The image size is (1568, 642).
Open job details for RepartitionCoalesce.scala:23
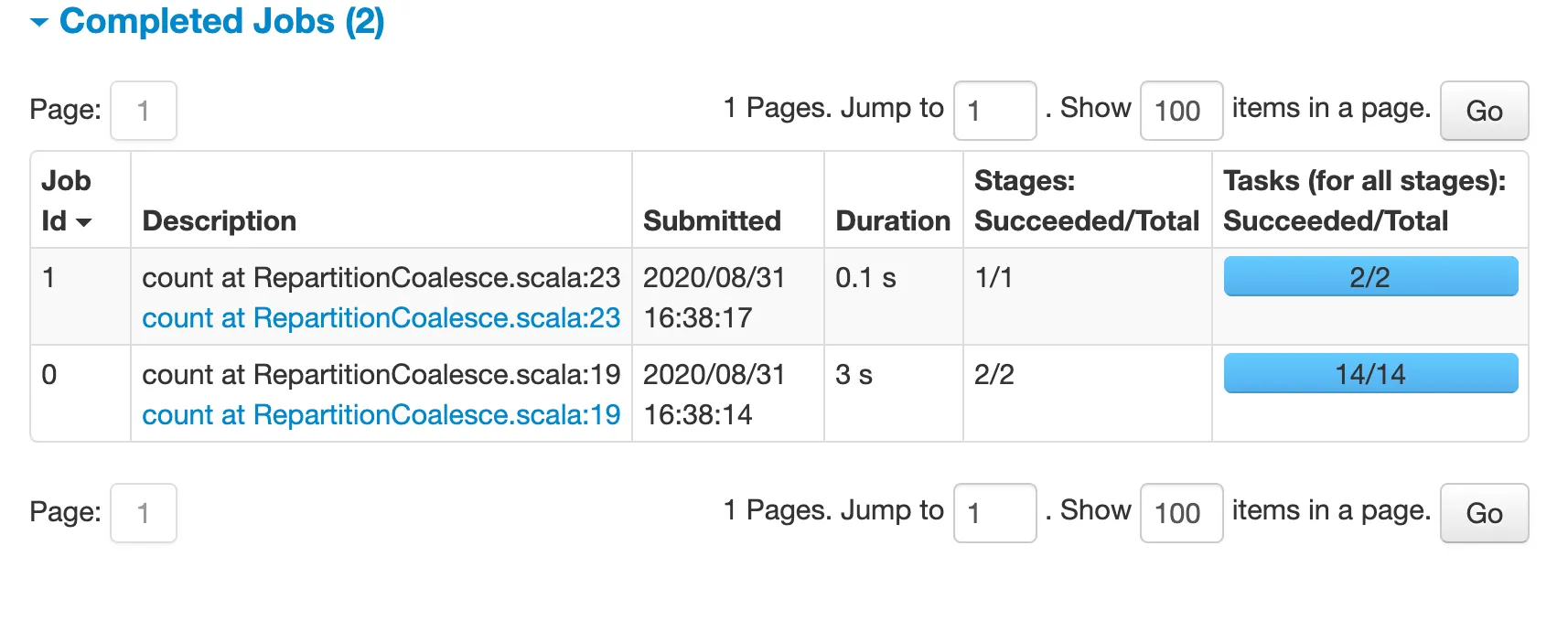point(381,317)
